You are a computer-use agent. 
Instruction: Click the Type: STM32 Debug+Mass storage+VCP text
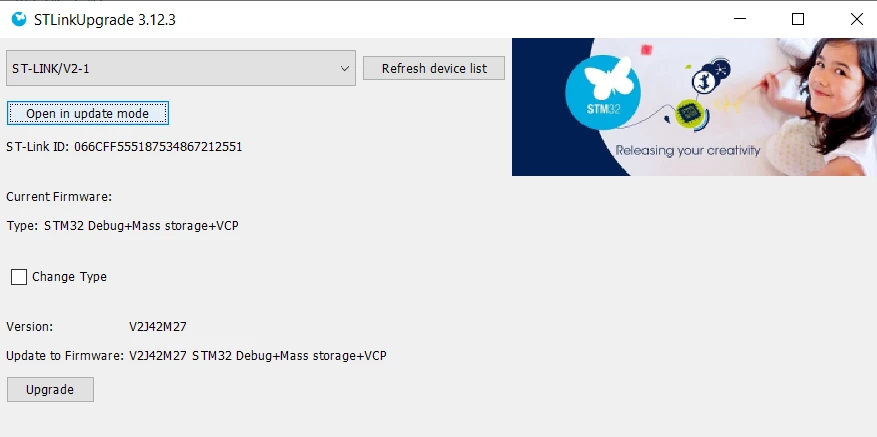pyautogui.click(x=122, y=226)
